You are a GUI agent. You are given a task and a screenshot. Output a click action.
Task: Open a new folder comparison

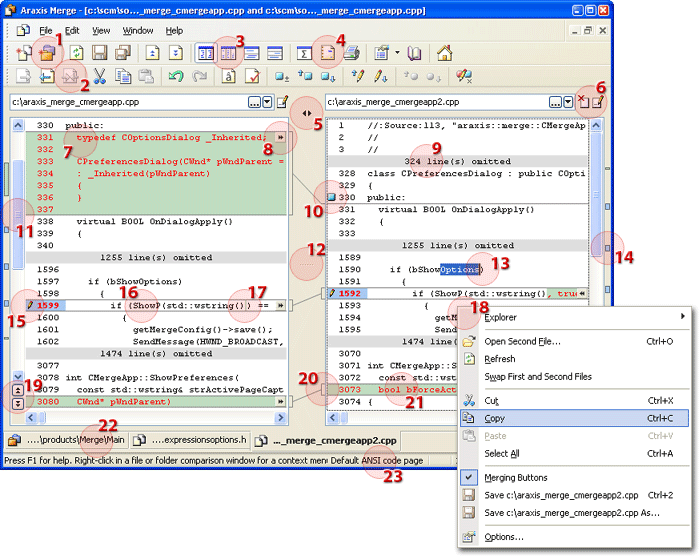[x=47, y=53]
